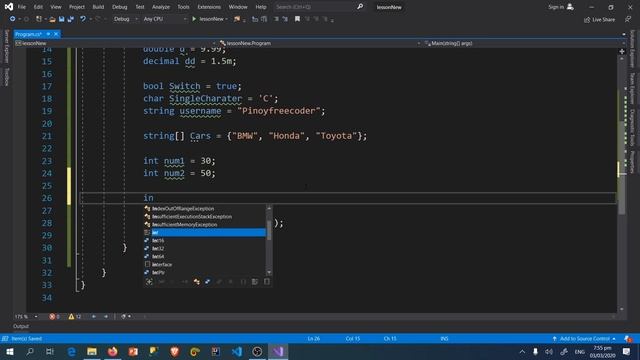This screenshot has width=640, height=360.
Task: Navigate backward with the toolbar back arrow
Action: click(13, 19)
